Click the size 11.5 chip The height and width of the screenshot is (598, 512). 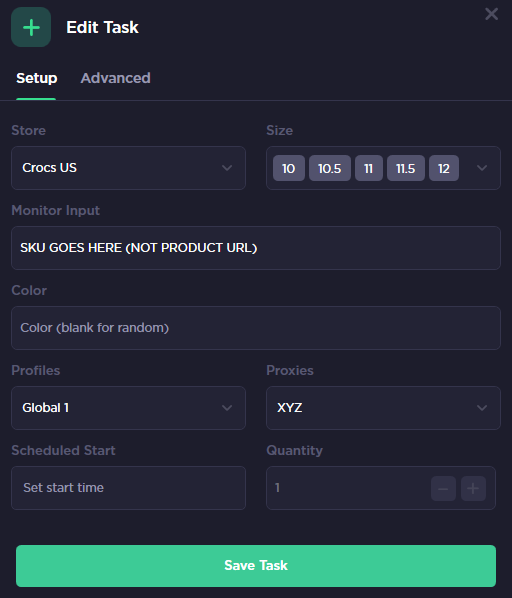[x=405, y=168]
